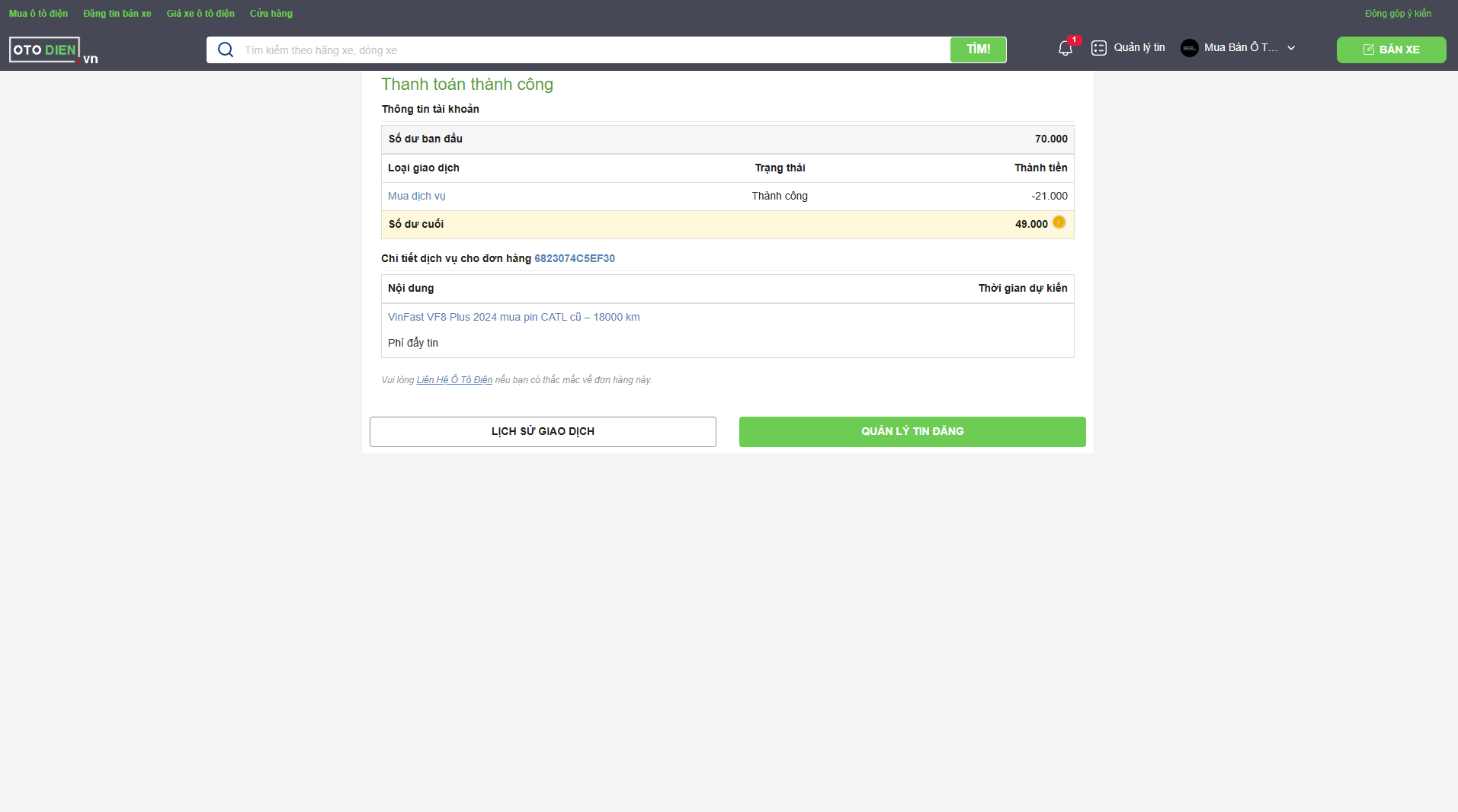Open order number 6823074C5EF30 link
The height and width of the screenshot is (812, 1458).
[x=574, y=258]
